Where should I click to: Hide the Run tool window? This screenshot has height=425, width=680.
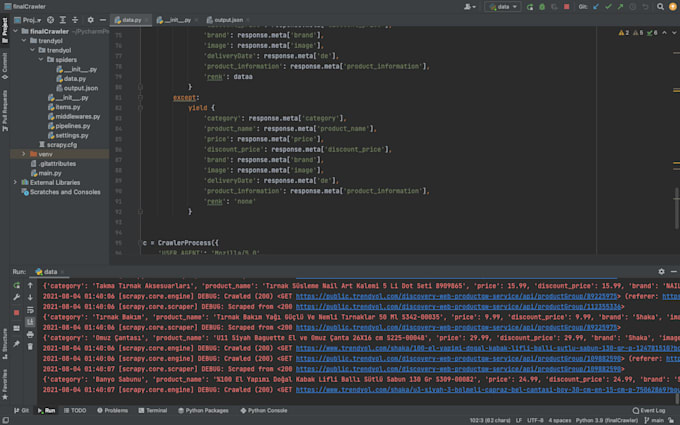point(673,271)
